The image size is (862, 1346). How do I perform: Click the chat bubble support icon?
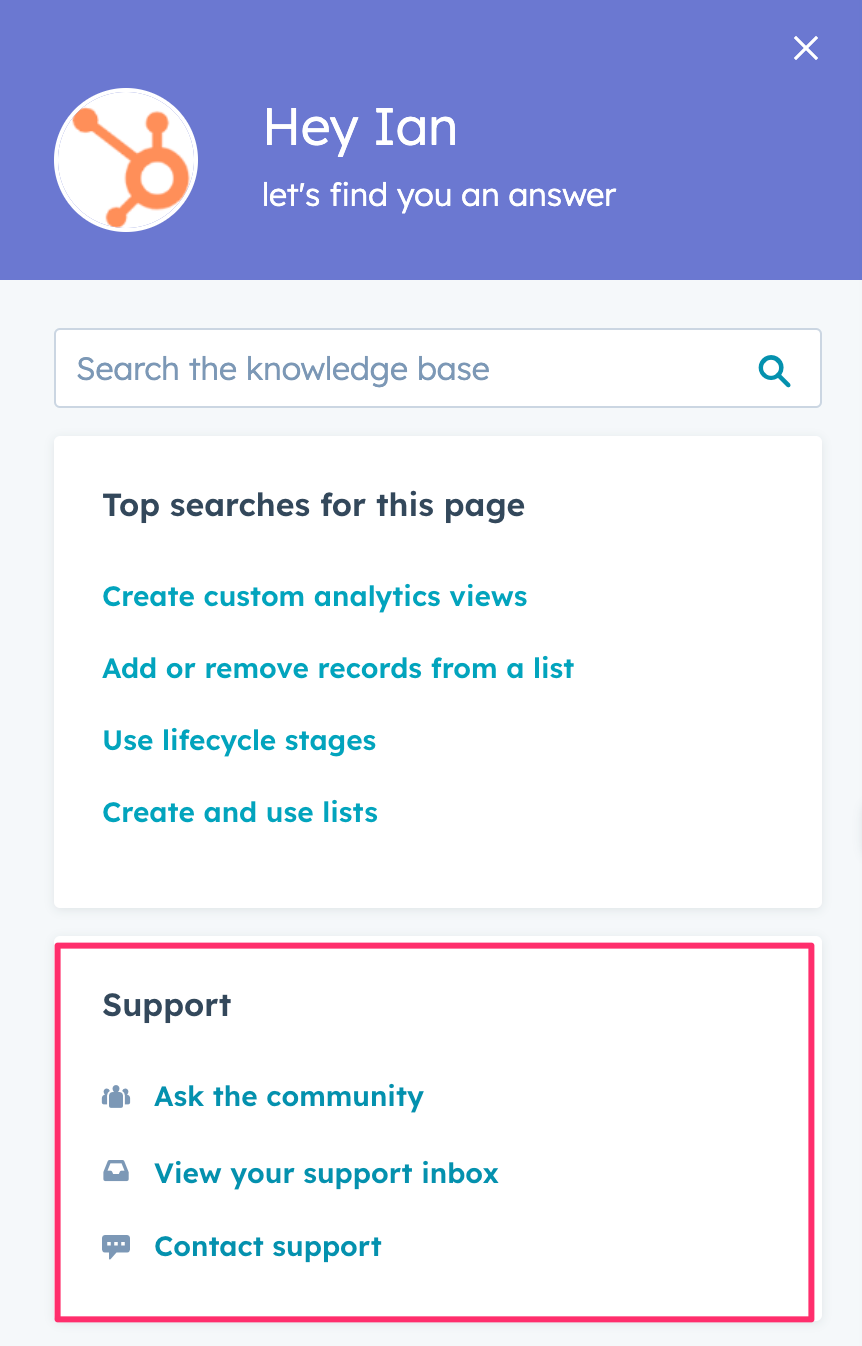117,1246
